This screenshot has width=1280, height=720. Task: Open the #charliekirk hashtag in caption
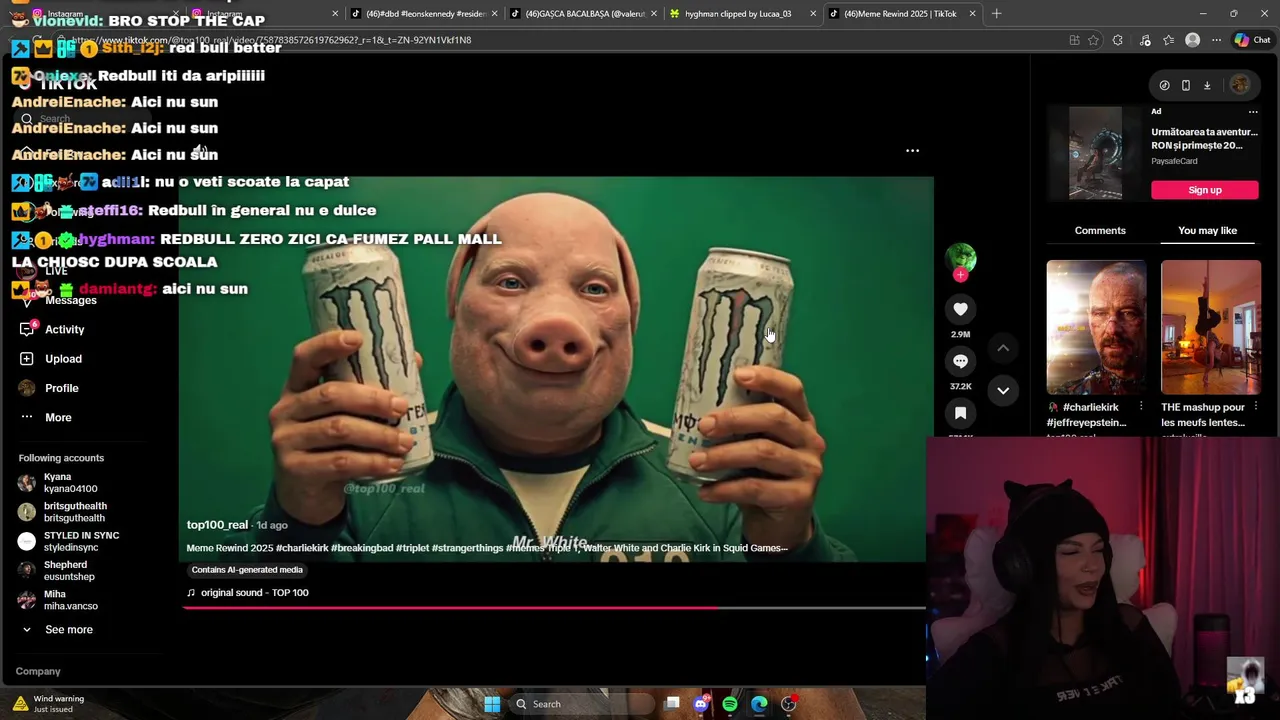click(302, 548)
